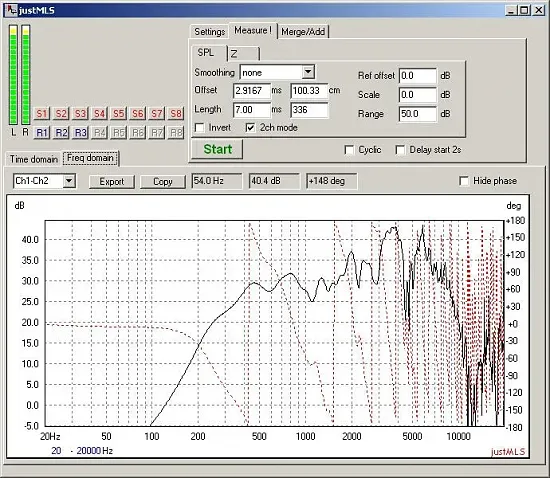
Task: Open the Ch1-Ch2 channel dropdown
Action: tap(69, 181)
